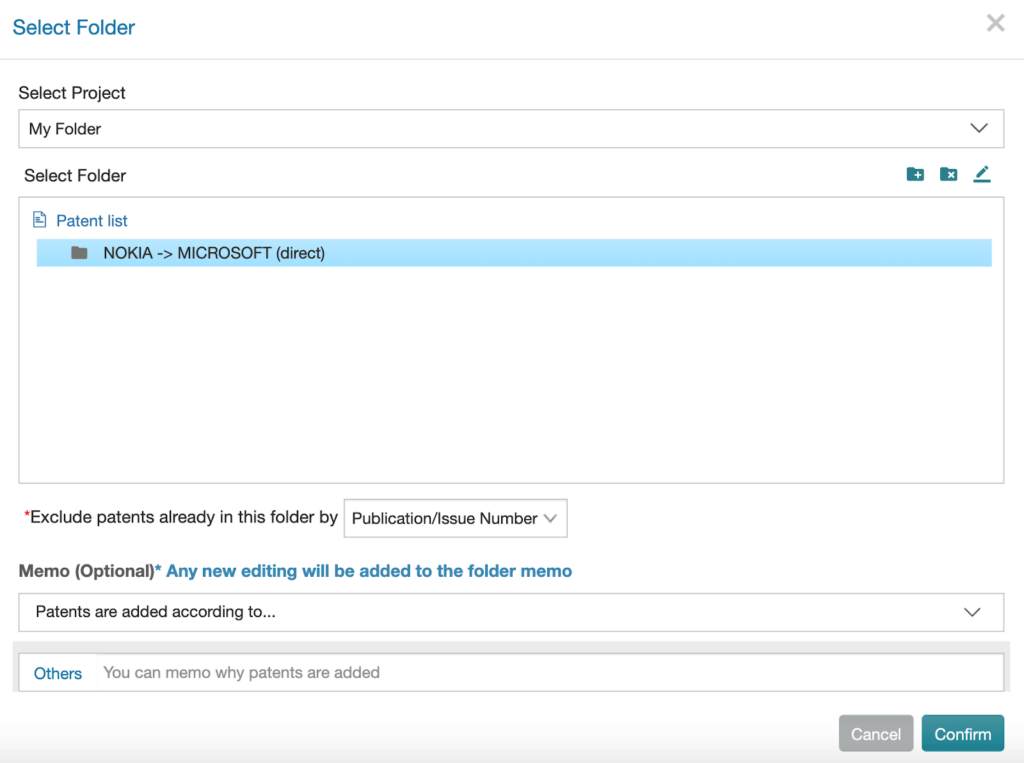Image resolution: width=1024 pixels, height=763 pixels.
Task: Click the blue folder memo notice text
Action: [x=369, y=571]
